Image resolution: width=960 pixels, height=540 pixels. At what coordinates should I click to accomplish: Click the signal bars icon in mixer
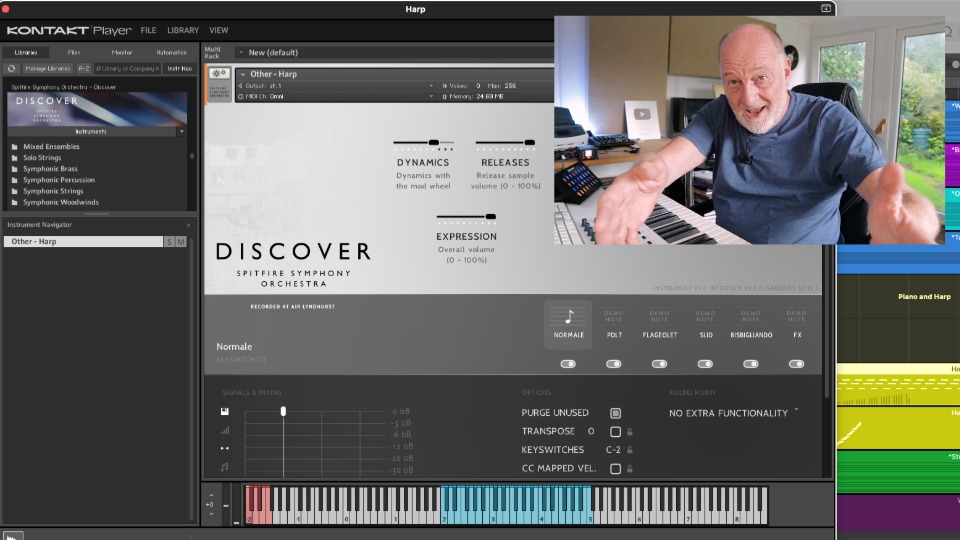[225, 431]
